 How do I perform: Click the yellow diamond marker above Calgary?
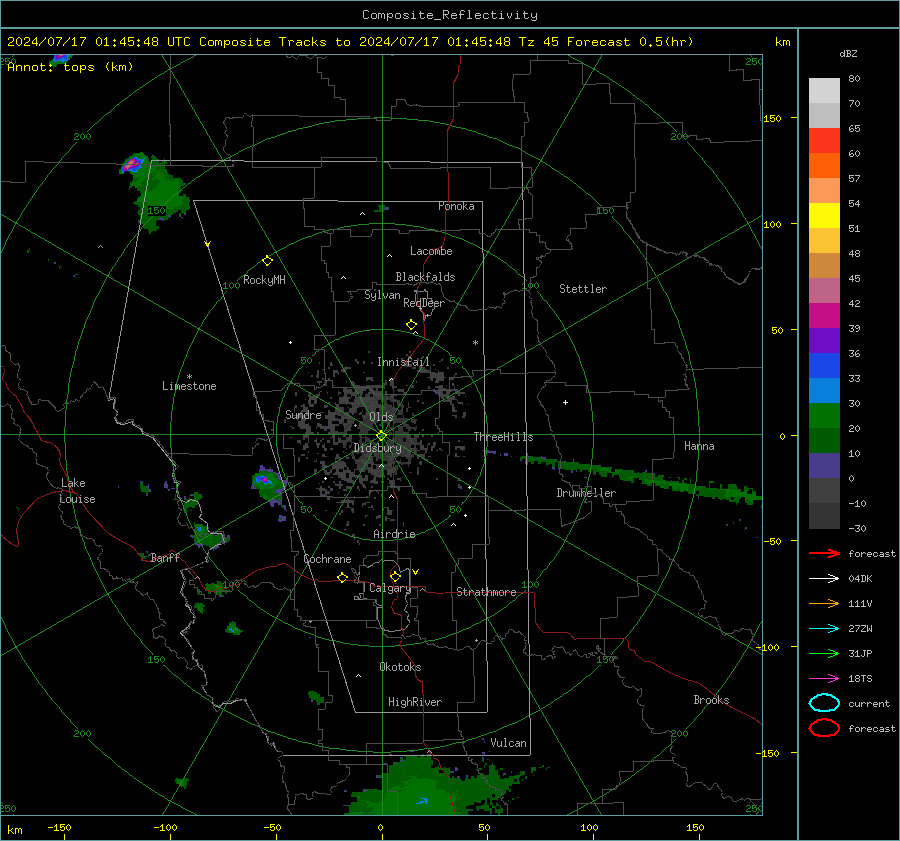395,576
